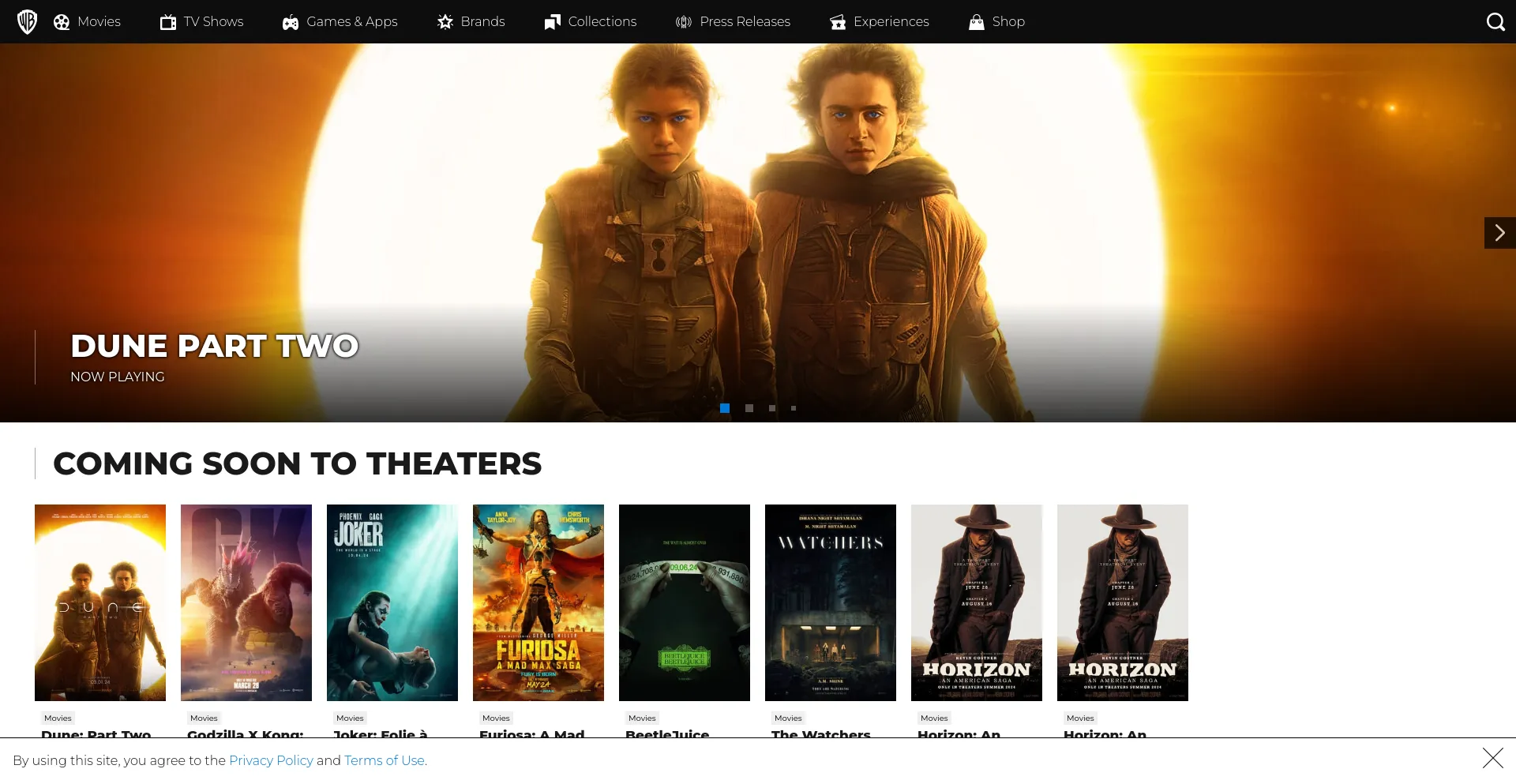Click the Warner Bros shield logo
The image size is (1516, 784).
pyautogui.click(x=27, y=21)
